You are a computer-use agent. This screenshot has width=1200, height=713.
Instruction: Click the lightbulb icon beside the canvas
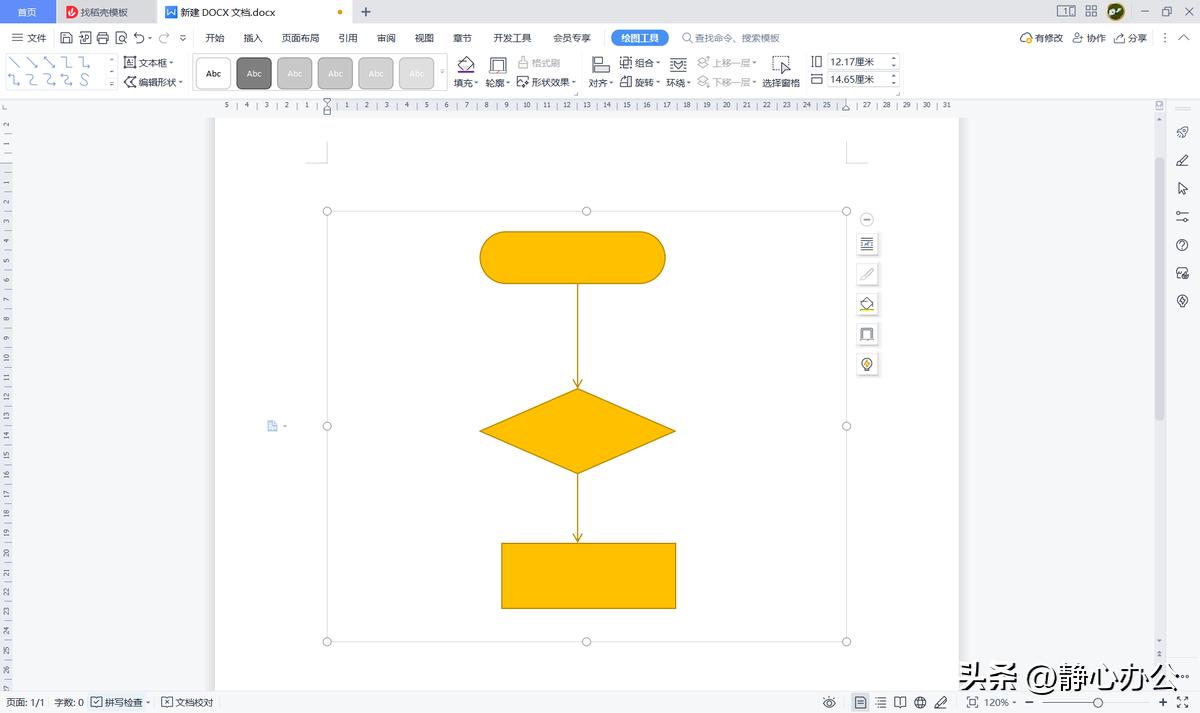(867, 364)
